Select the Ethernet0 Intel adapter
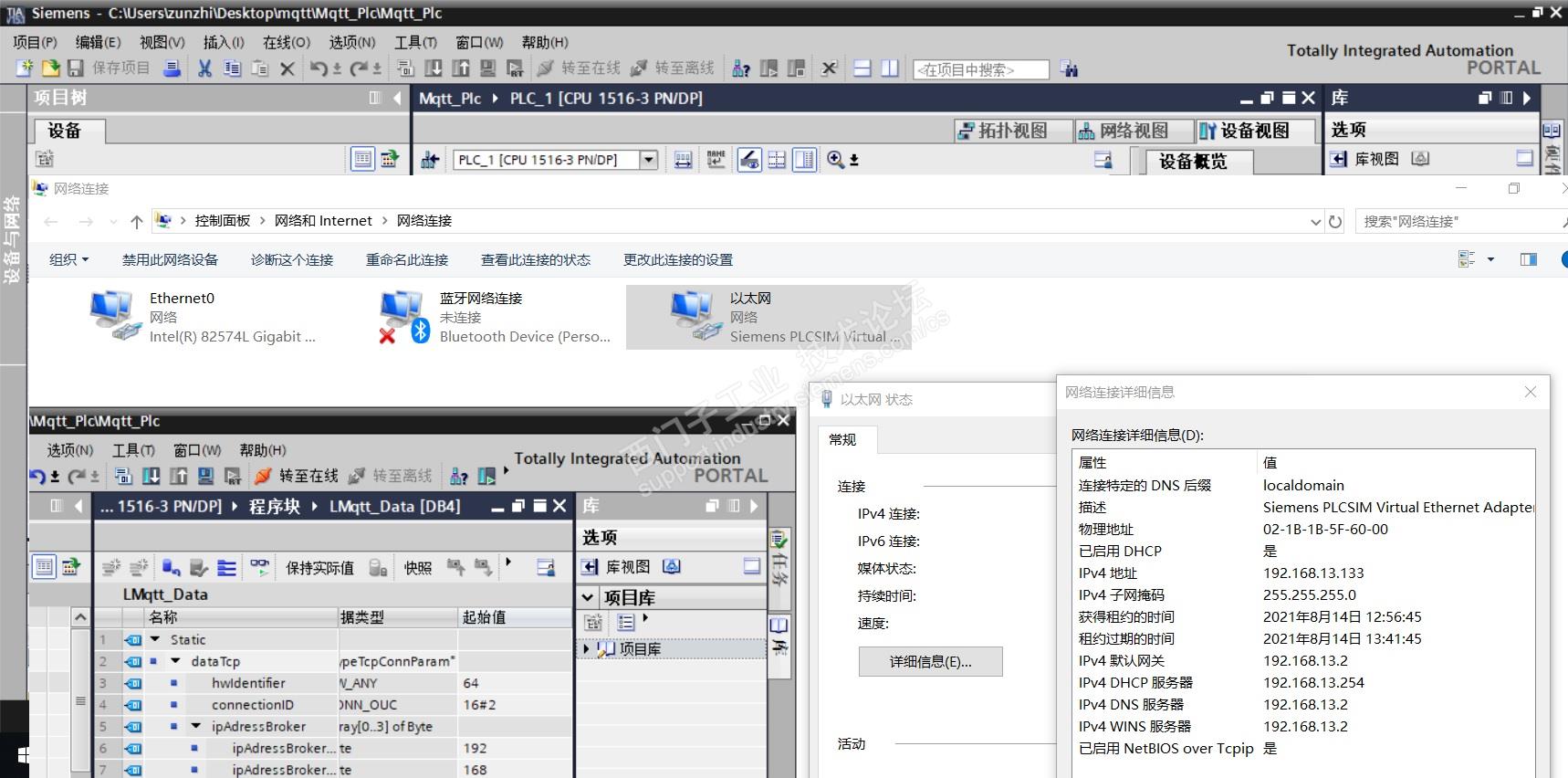This screenshot has width=1568, height=778. pos(203,317)
